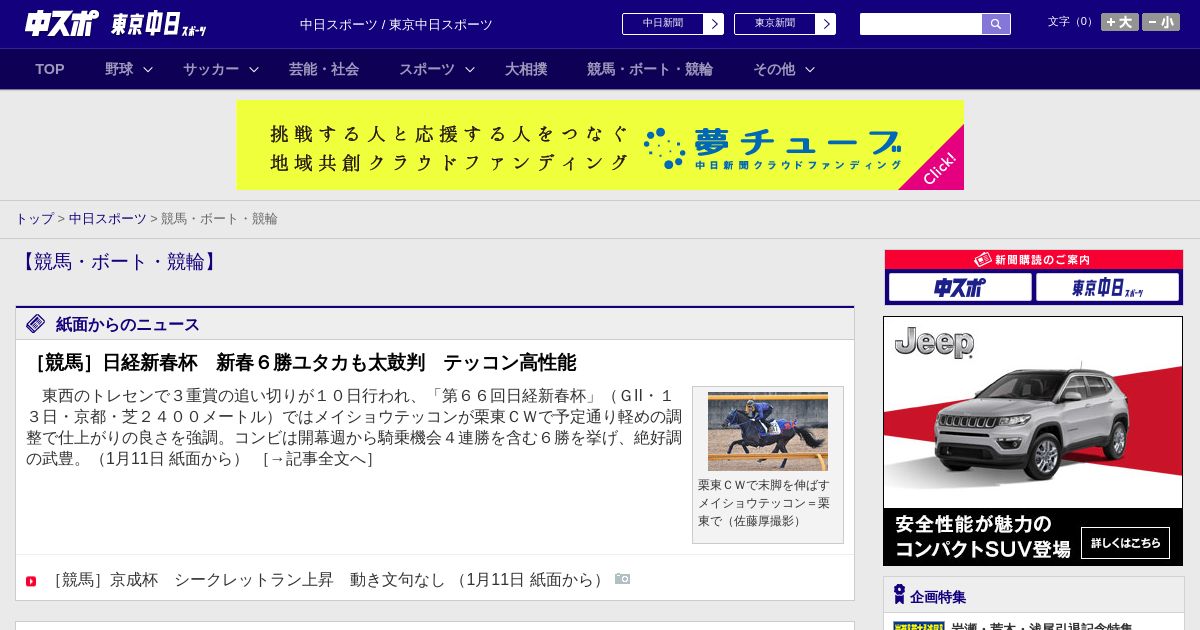Open the 中日新聞 link button
1200x630 pixels.
663,24
